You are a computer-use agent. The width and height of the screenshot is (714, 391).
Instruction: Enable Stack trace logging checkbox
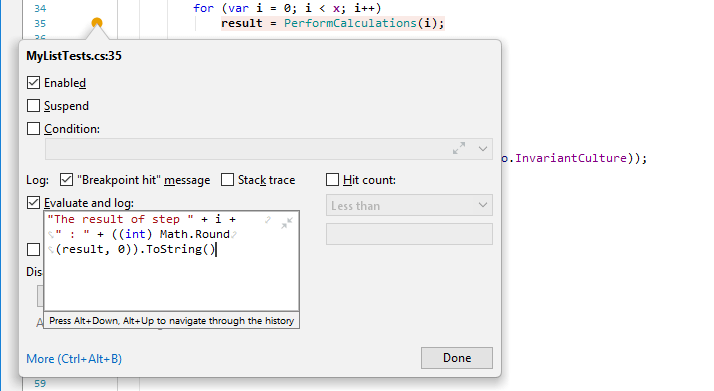click(227, 180)
